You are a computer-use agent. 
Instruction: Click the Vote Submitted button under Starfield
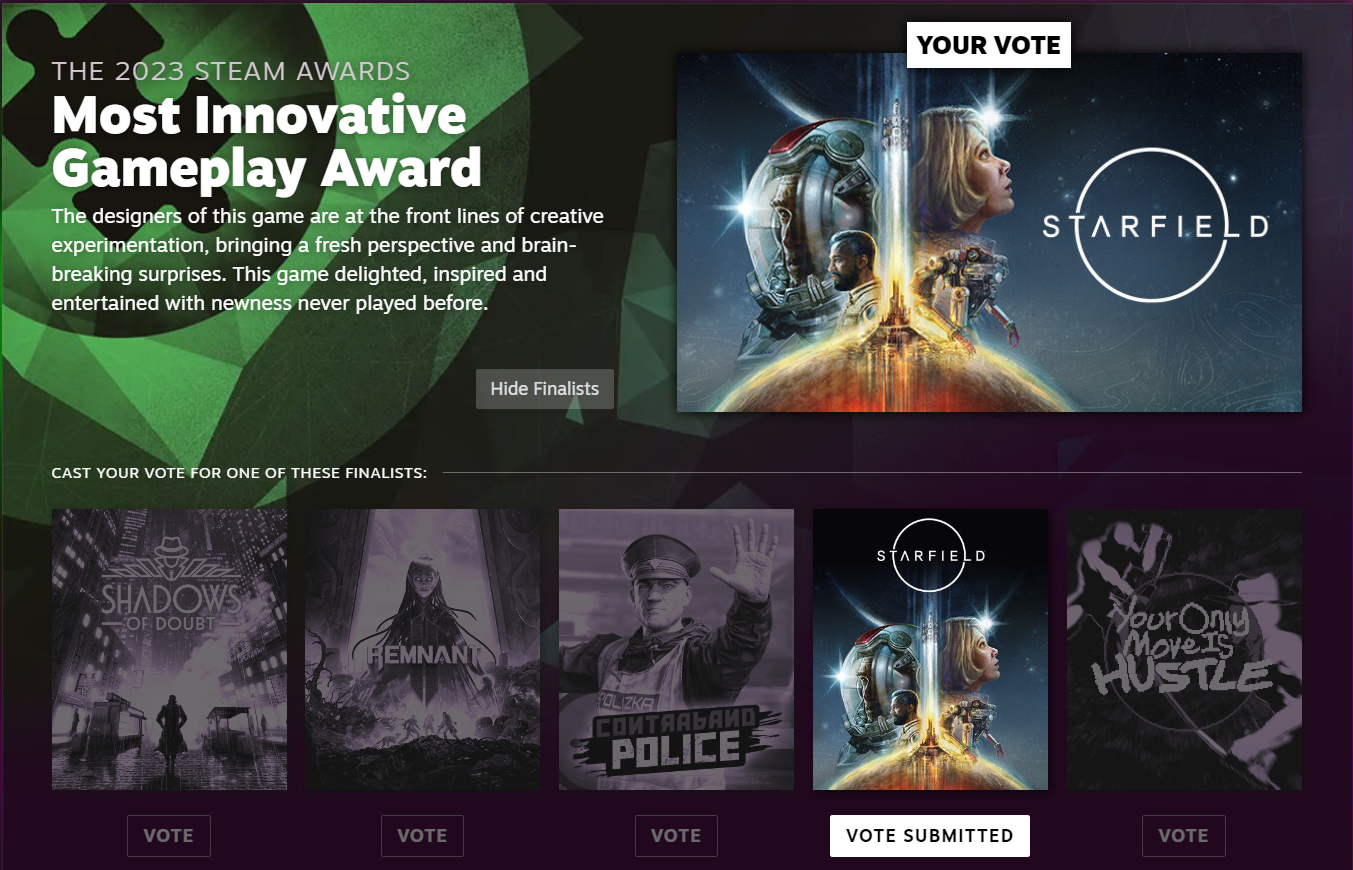930,836
